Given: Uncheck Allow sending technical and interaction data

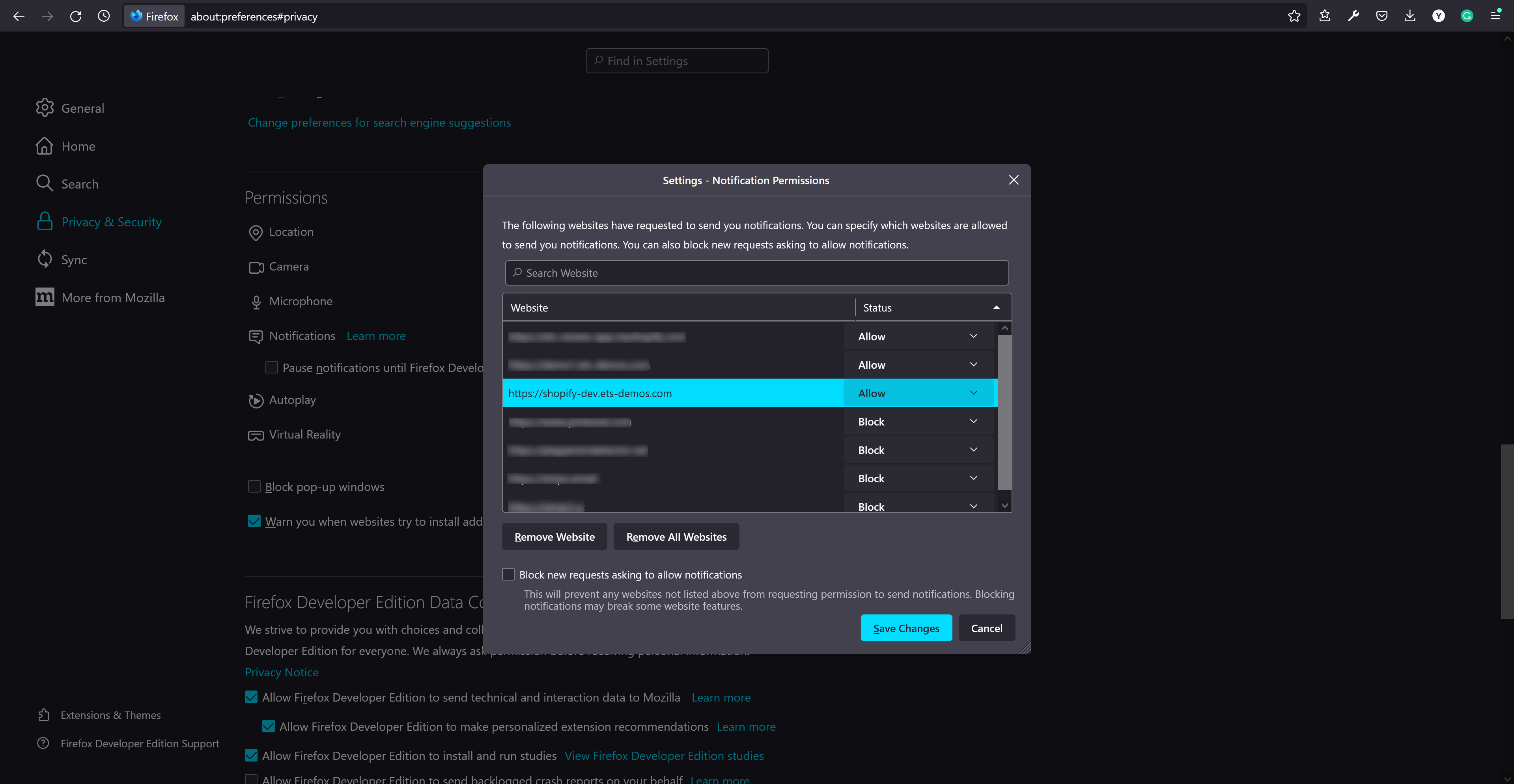Looking at the screenshot, I should (251, 696).
